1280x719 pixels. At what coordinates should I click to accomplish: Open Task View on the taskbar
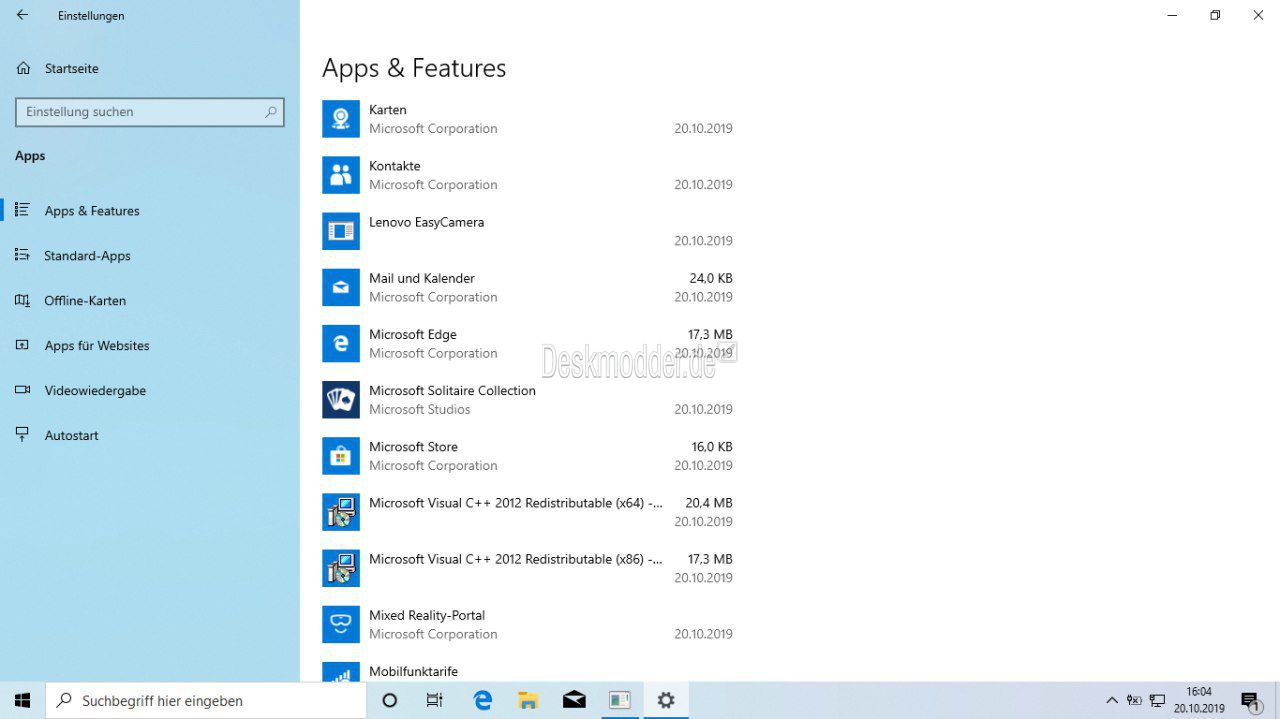coord(435,700)
